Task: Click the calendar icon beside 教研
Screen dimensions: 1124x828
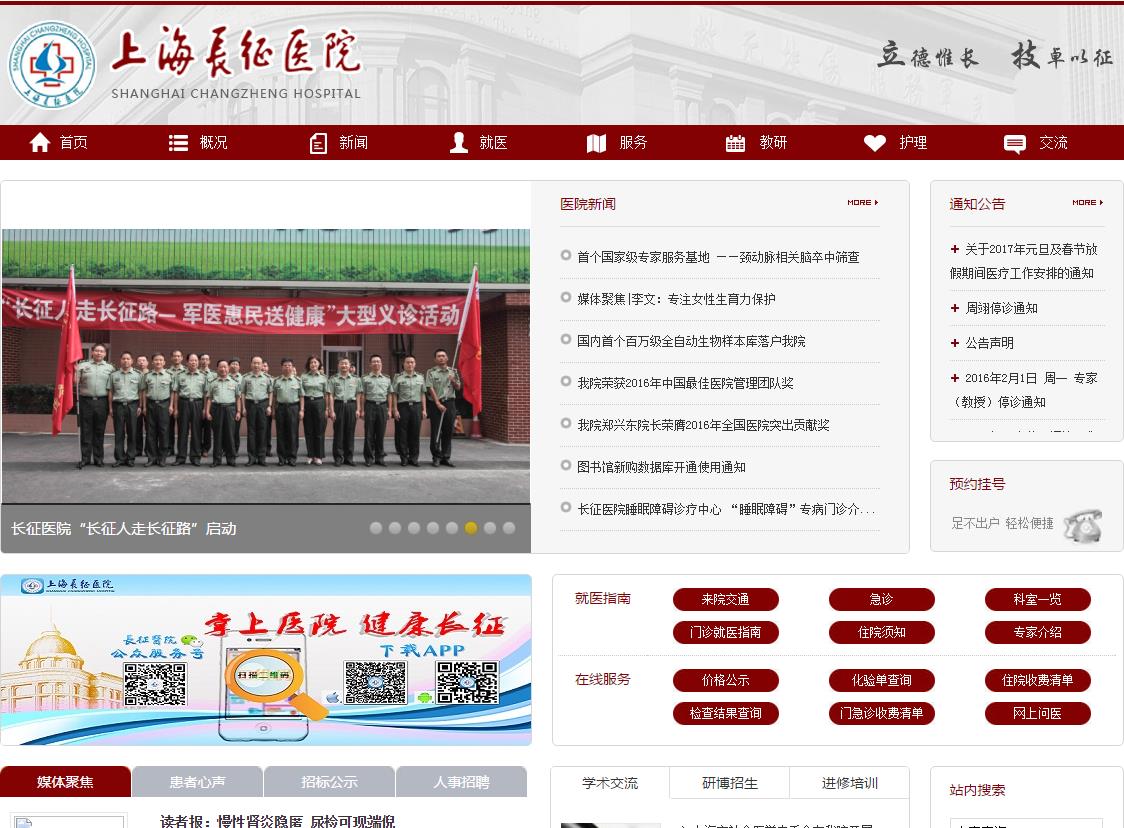Action: coord(735,143)
